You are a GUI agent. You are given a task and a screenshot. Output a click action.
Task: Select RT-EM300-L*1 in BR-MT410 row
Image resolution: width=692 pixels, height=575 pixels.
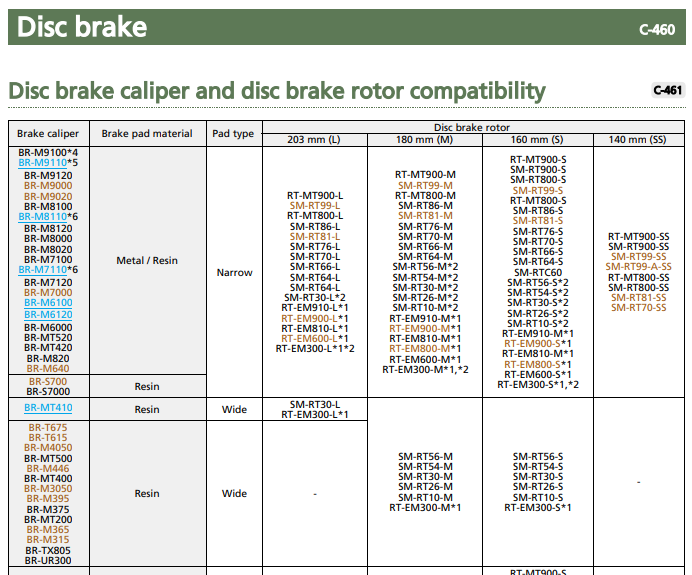tap(315, 415)
